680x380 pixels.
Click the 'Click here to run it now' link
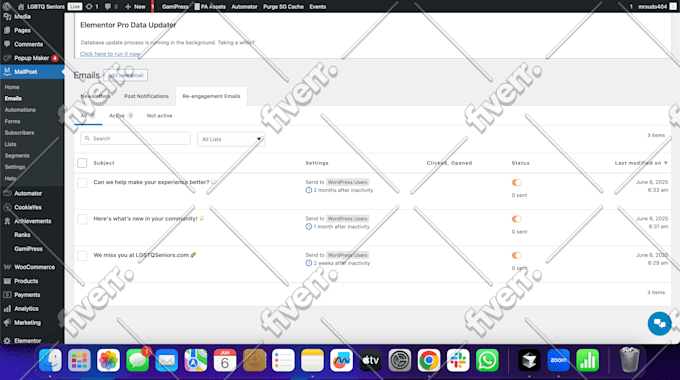click(x=110, y=54)
